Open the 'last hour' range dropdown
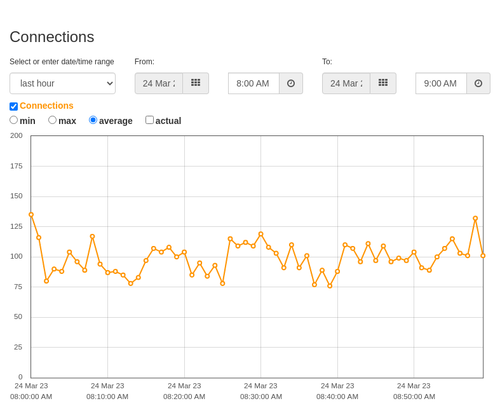This screenshot has width=500, height=403. coord(63,83)
